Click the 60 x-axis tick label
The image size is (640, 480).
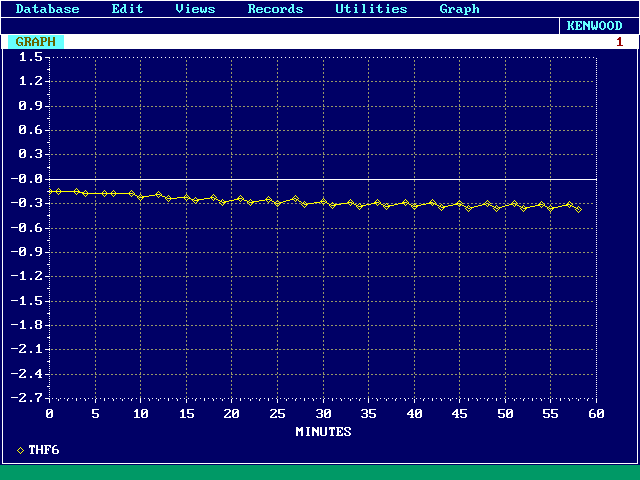[x=596, y=414]
